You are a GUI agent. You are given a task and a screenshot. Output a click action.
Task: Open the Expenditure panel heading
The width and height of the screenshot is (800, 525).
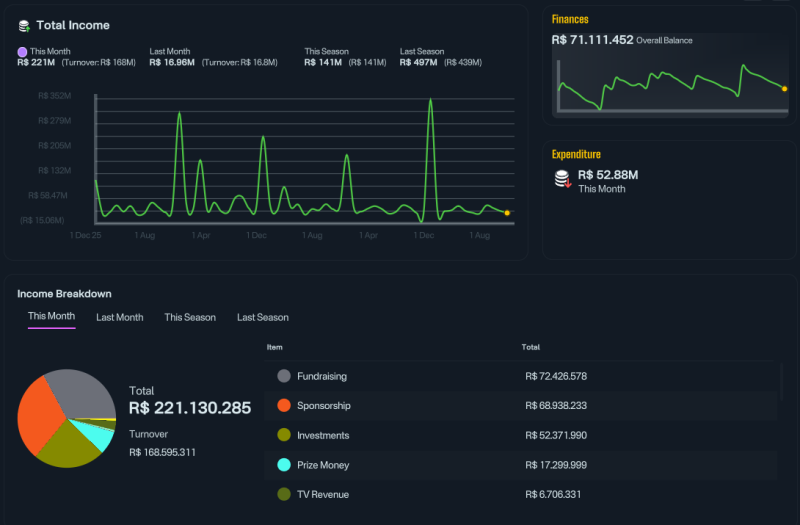(576, 154)
